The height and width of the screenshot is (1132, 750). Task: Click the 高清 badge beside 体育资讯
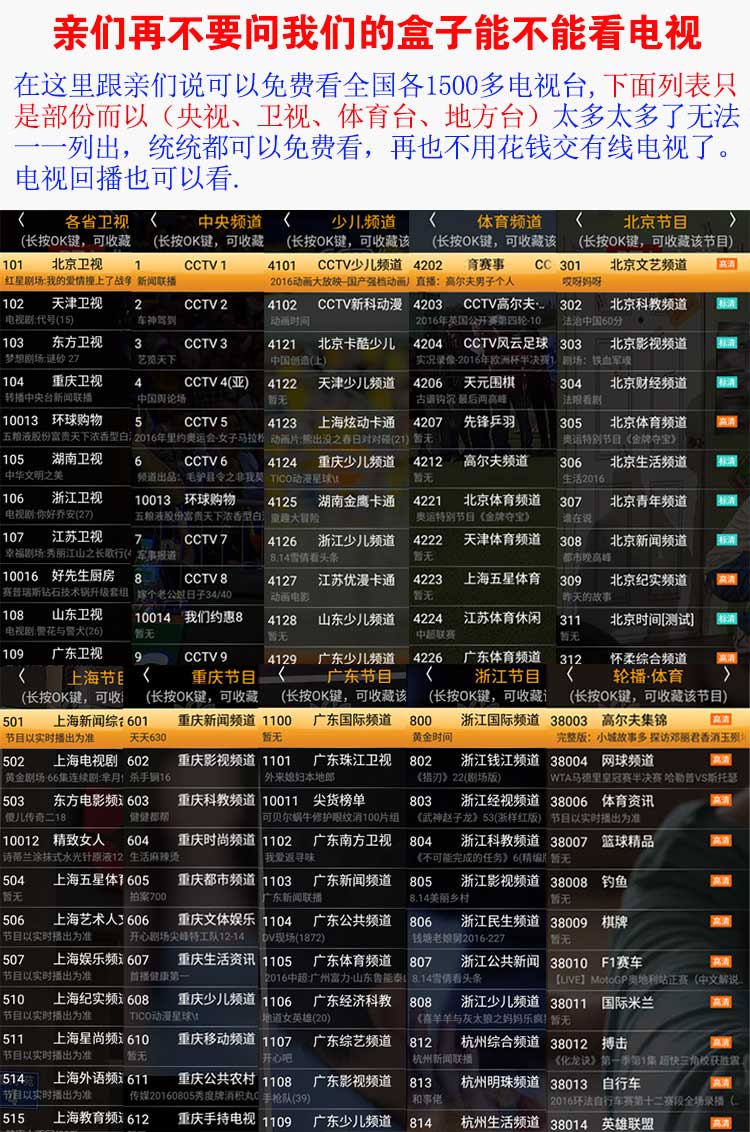click(x=720, y=800)
